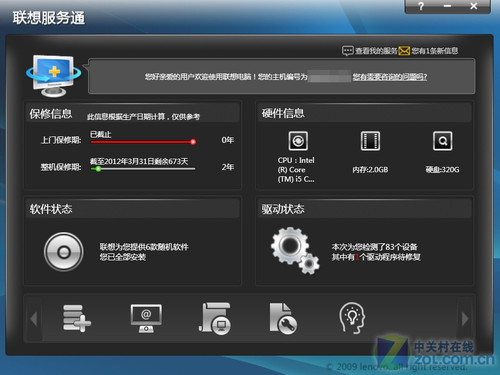Open the monitor with @ online service tool
This screenshot has width=500, height=375.
pyautogui.click(x=146, y=318)
